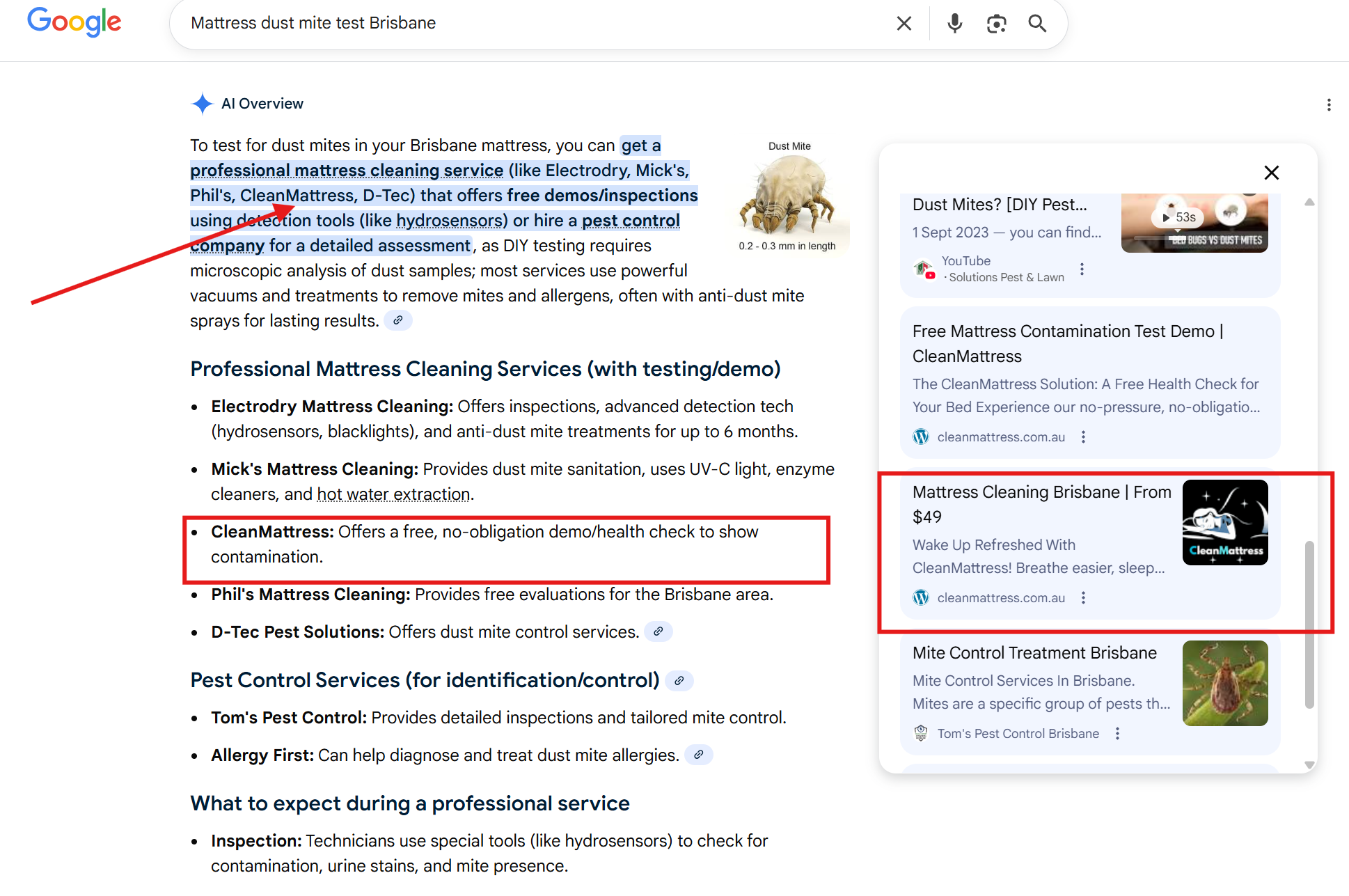
Task: Open the three-dot menu on the AI Overview
Action: point(1329,104)
